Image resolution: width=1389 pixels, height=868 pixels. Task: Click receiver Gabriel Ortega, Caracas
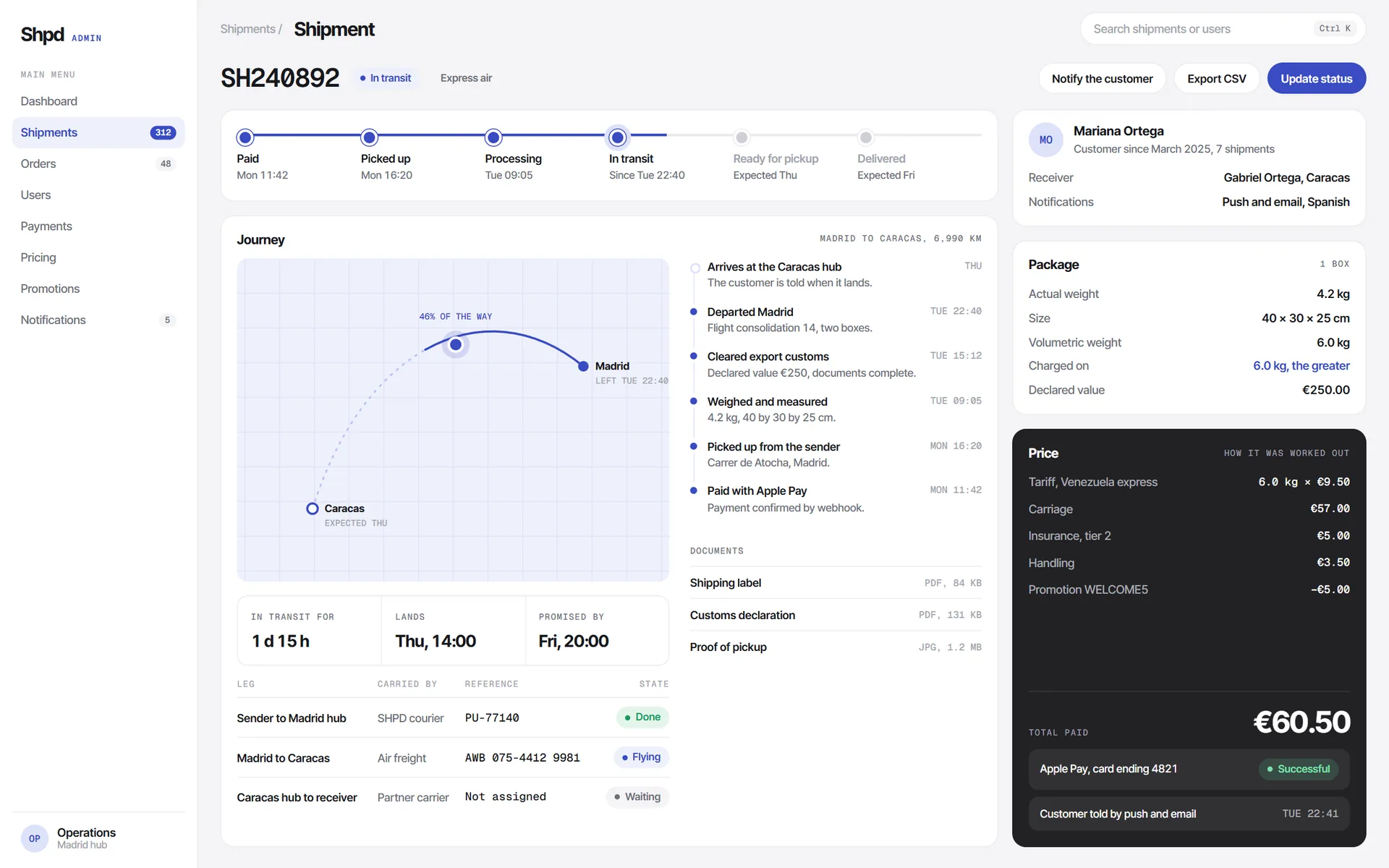[1286, 178]
